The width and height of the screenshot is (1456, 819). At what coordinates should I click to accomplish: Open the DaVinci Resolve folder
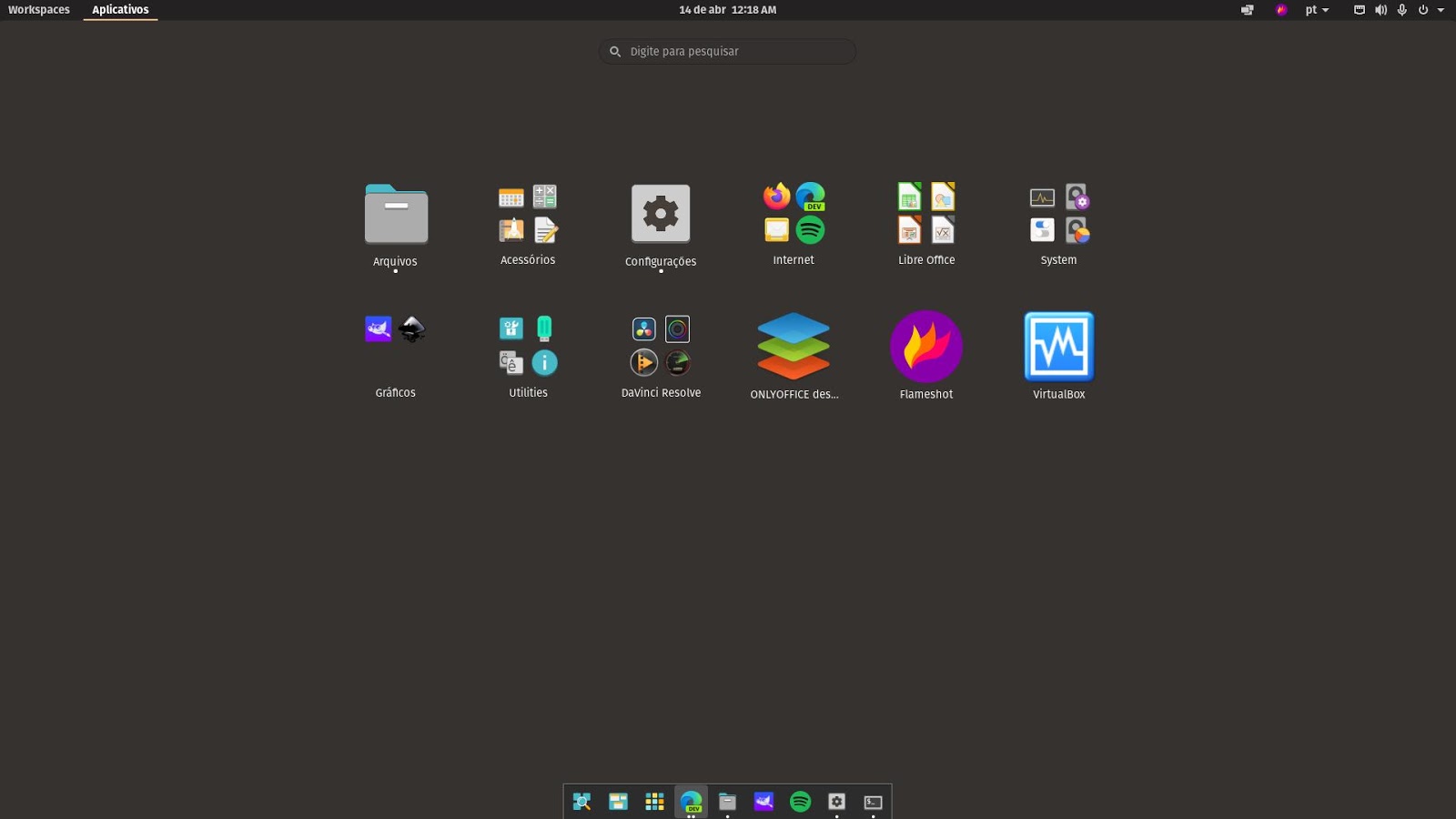point(661,347)
